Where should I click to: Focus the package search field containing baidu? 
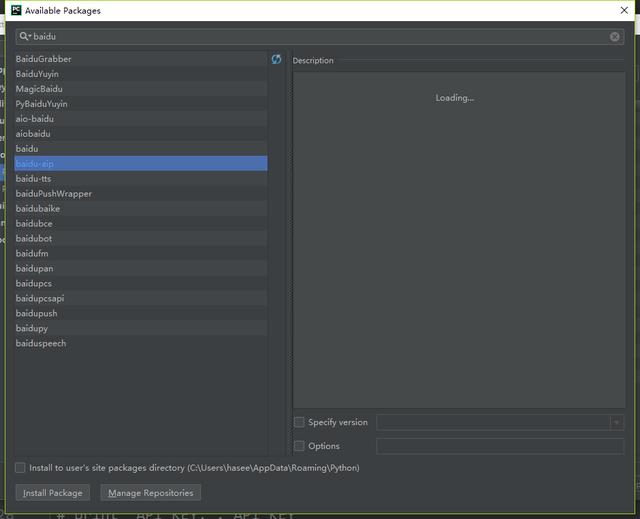tap(320, 37)
